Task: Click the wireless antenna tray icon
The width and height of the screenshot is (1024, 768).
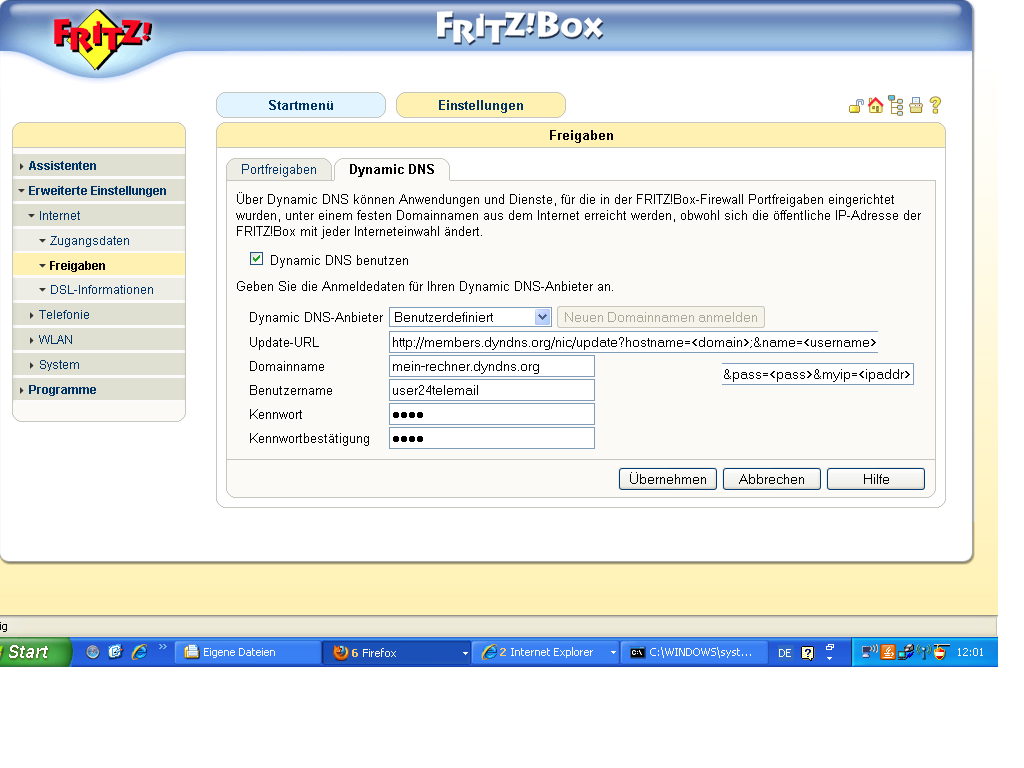Action: (x=923, y=652)
